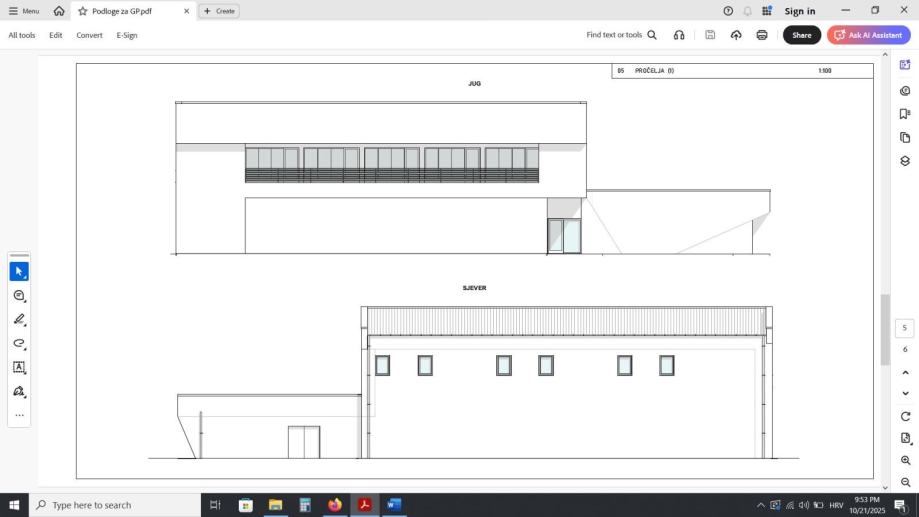The width and height of the screenshot is (919, 517).
Task: Zoom in on the document
Action: coord(905,461)
